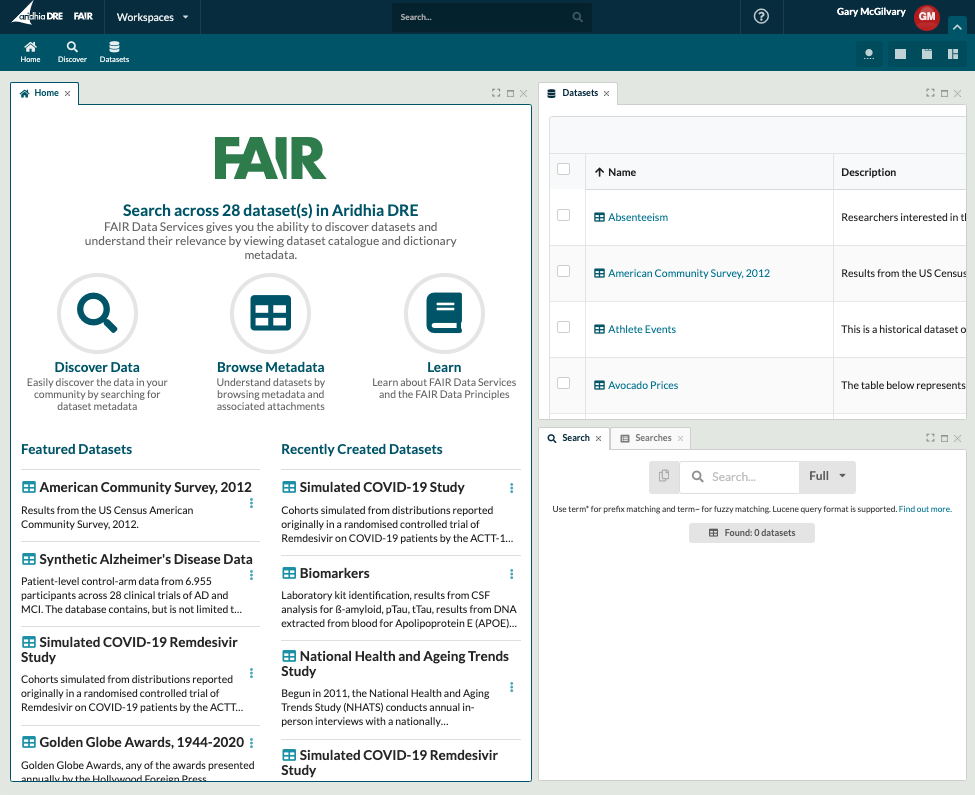Open the help question mark icon
975x795 pixels.
(761, 17)
